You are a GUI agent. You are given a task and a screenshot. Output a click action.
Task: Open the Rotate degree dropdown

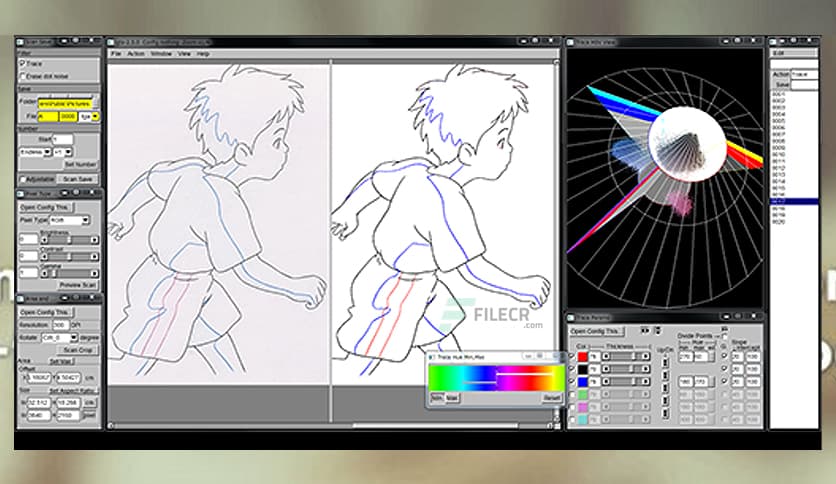[59, 337]
